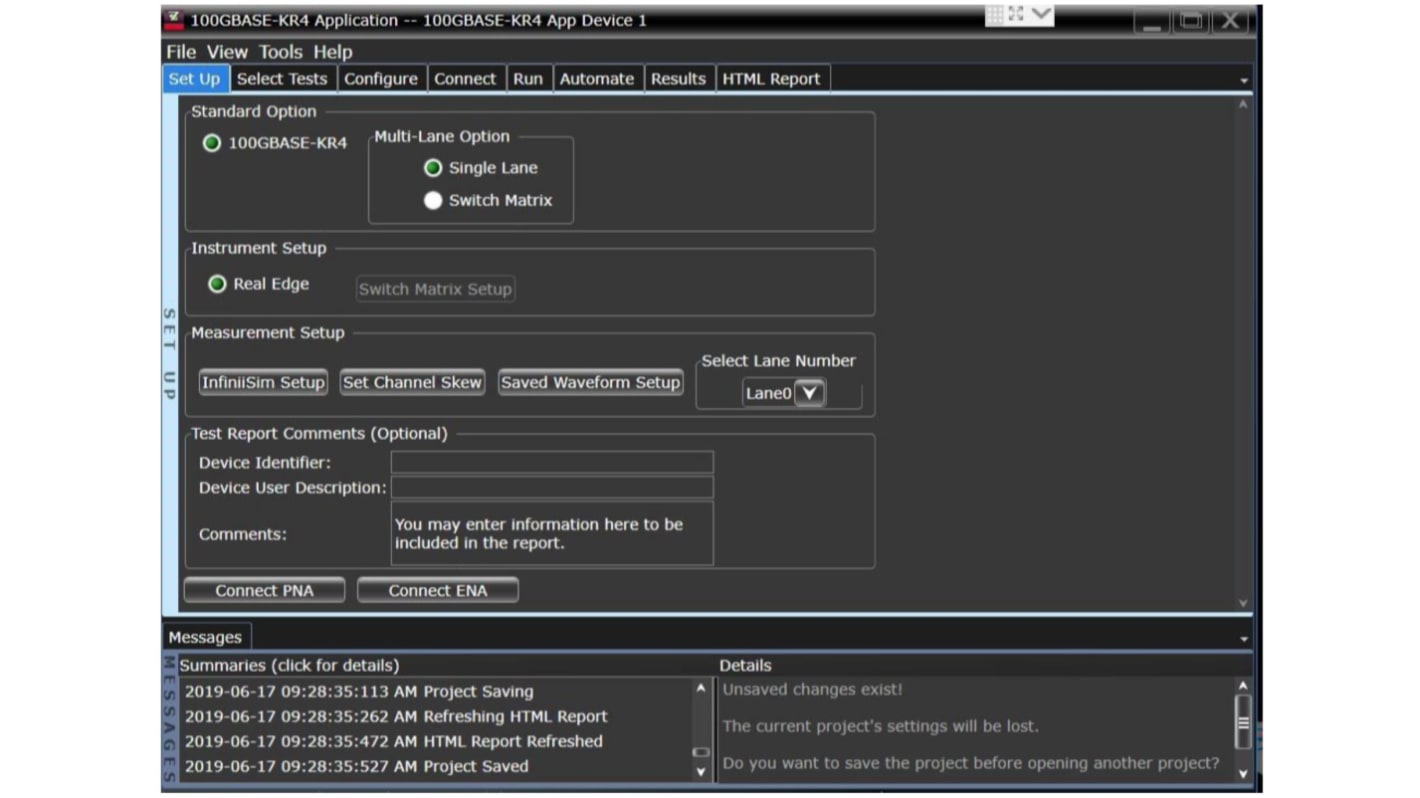Image resolution: width=1420 pixels, height=798 pixels.
Task: Open the Select Lane Number dropdown
Action: [x=809, y=393]
